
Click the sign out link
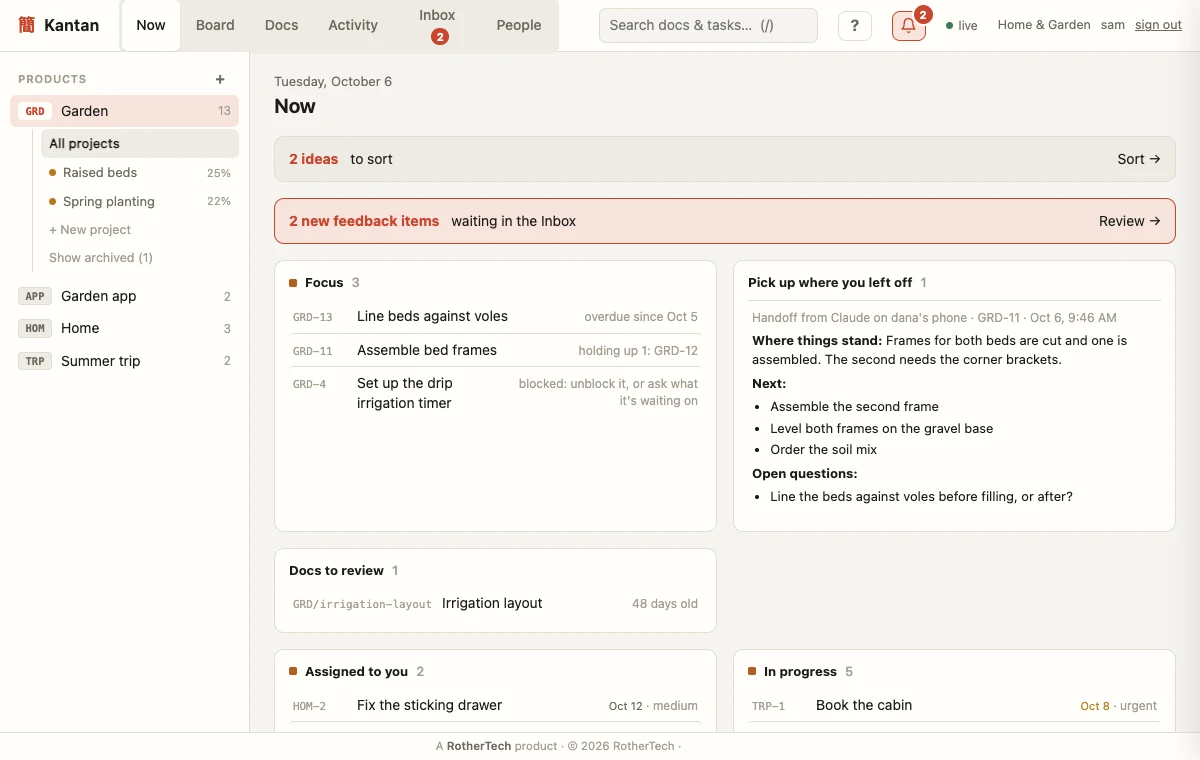pos(1158,25)
